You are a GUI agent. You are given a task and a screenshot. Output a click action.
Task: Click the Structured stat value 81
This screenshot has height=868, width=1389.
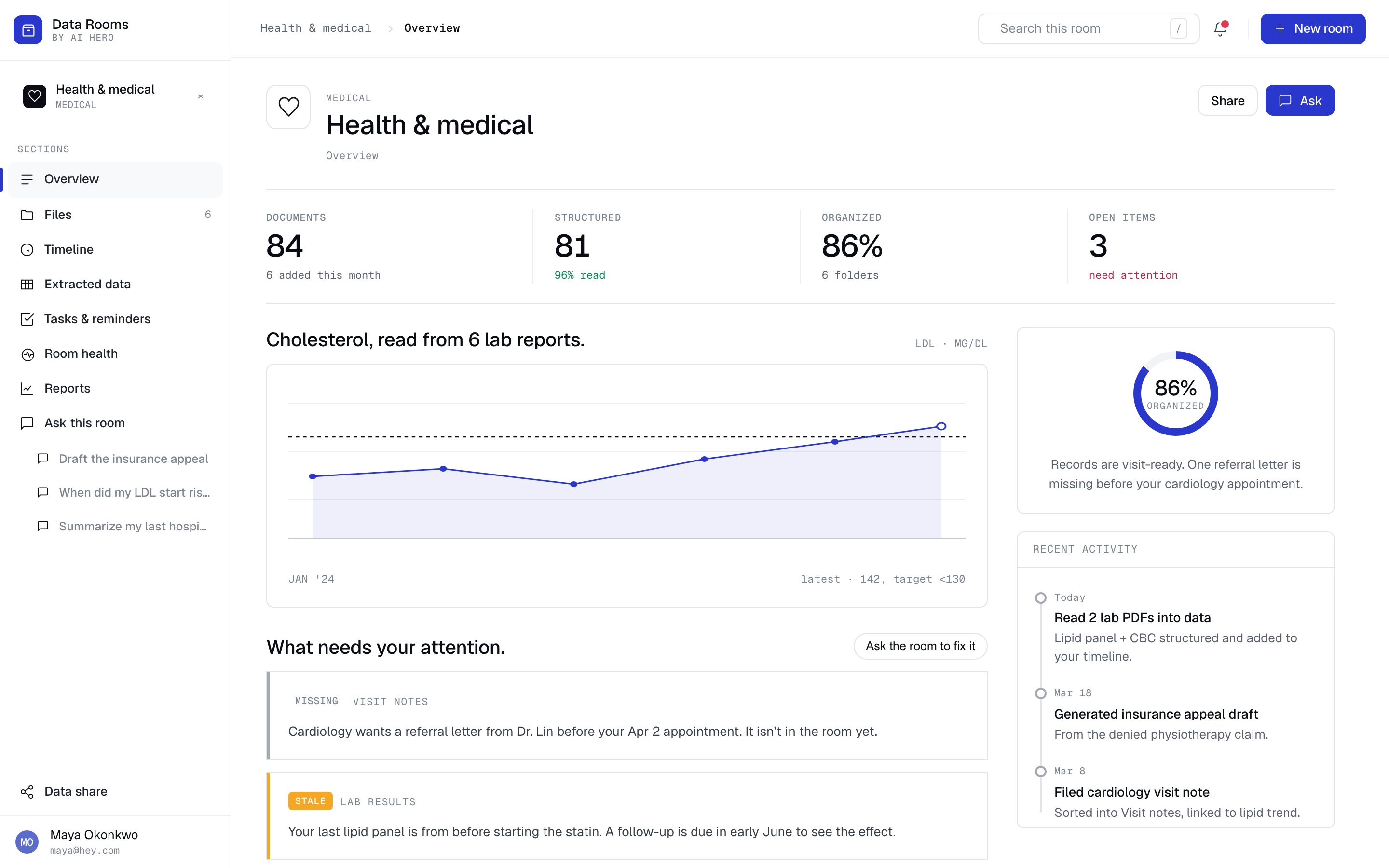pyautogui.click(x=572, y=246)
